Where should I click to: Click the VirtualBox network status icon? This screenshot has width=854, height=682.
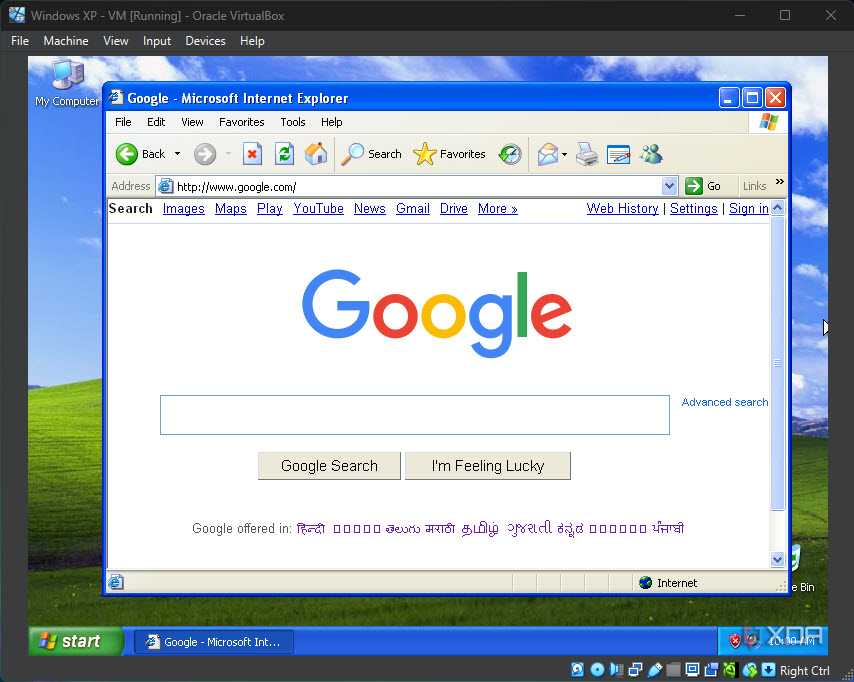click(x=635, y=669)
